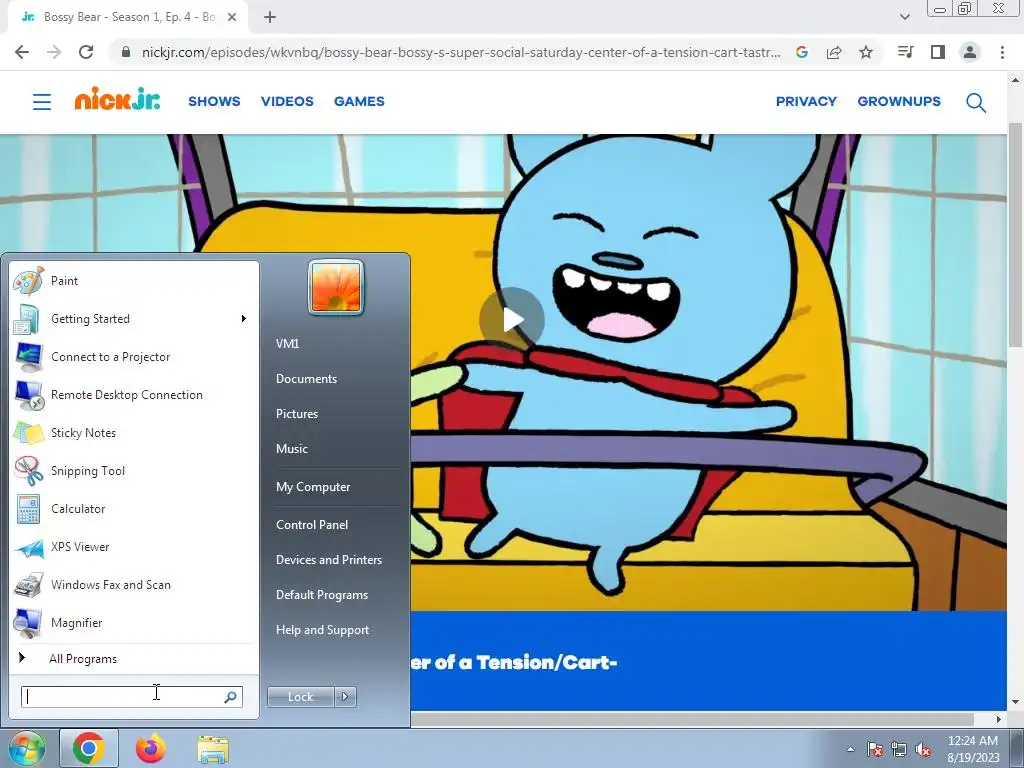1024x768 pixels.
Task: Open Chrome three-dot menu
Action: [x=1002, y=52]
